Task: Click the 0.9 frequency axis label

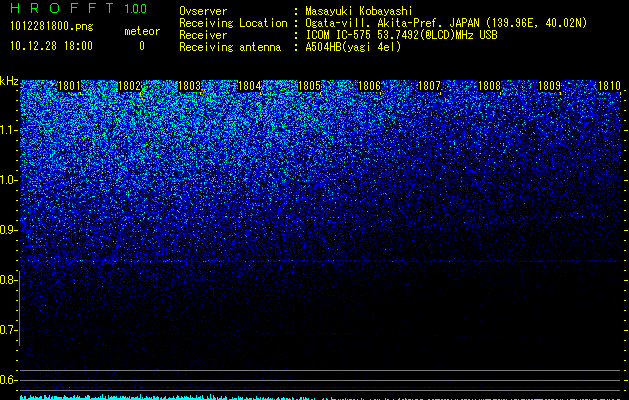Action: [8, 230]
